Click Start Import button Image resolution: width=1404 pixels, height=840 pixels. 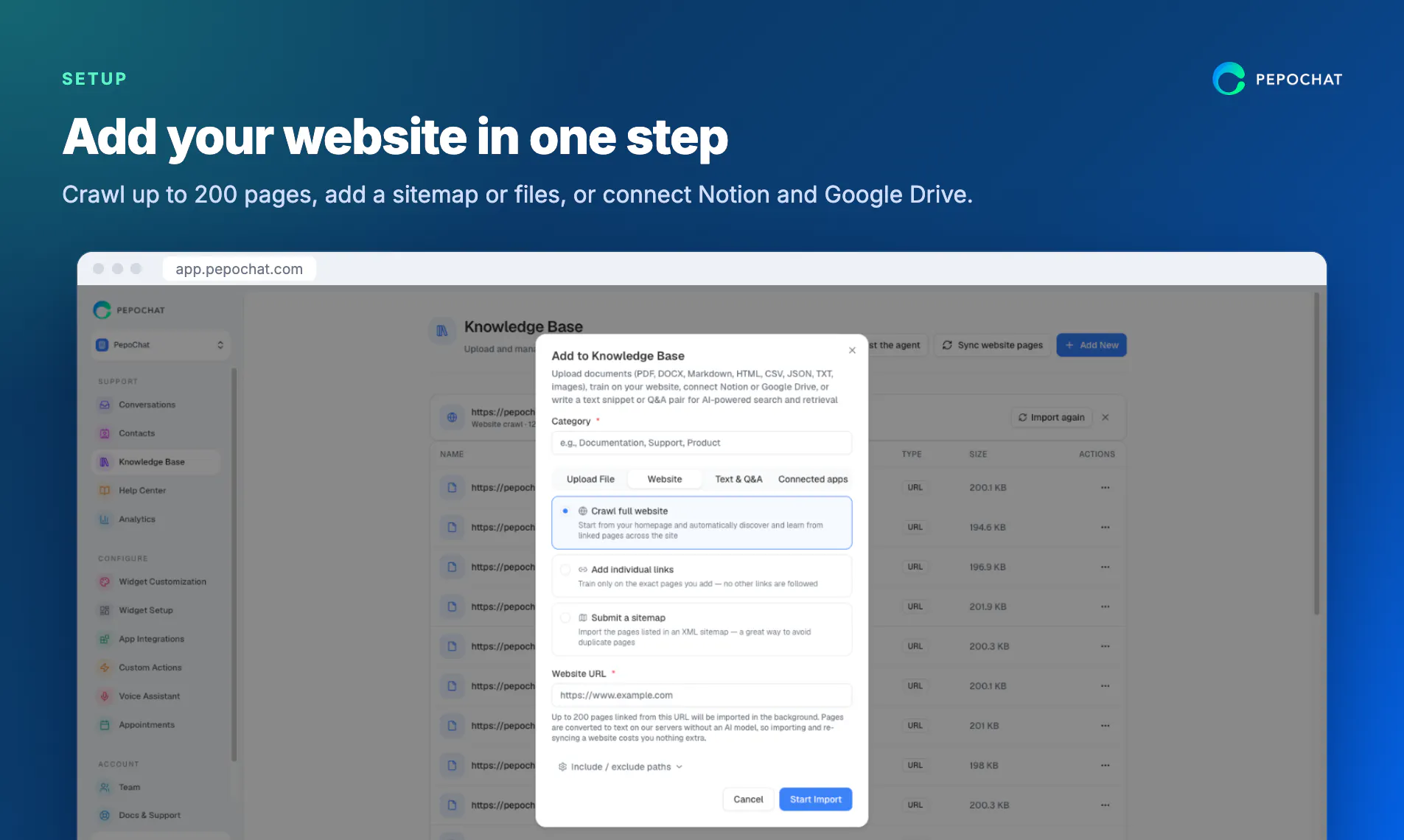[816, 799]
